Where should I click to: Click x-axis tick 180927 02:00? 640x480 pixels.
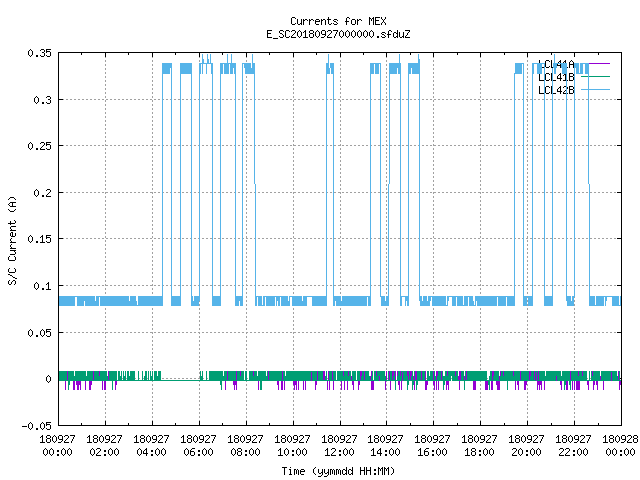click(104, 446)
